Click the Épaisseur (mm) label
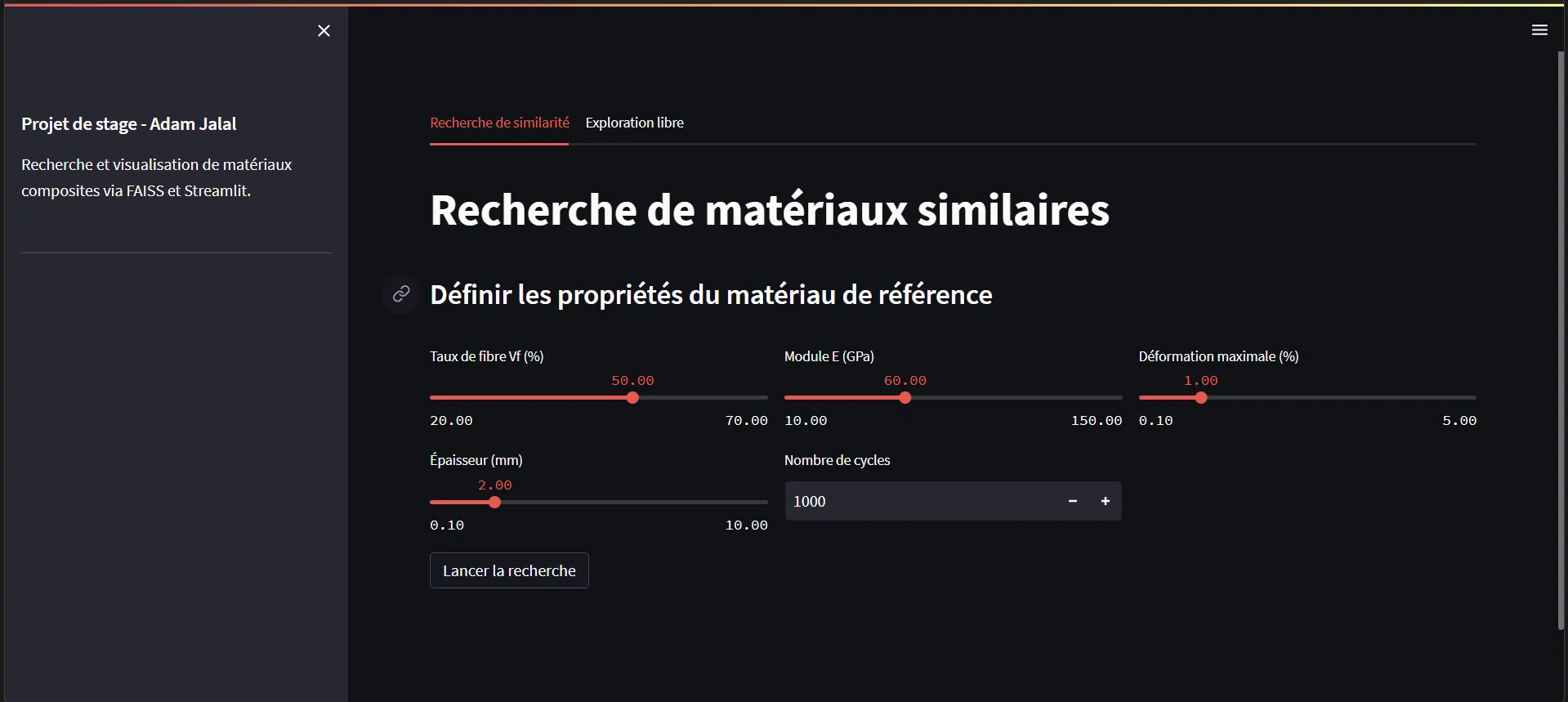 pyautogui.click(x=476, y=460)
